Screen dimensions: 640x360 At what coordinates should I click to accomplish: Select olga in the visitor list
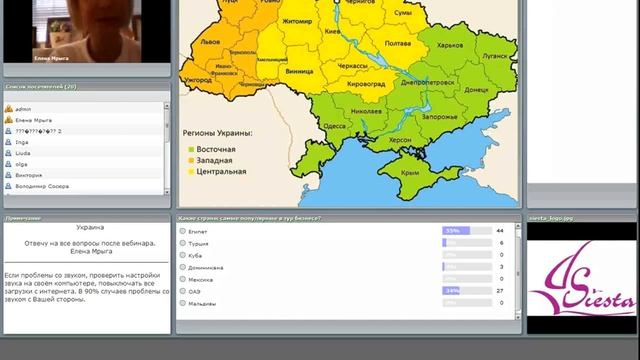pyautogui.click(x=84, y=164)
